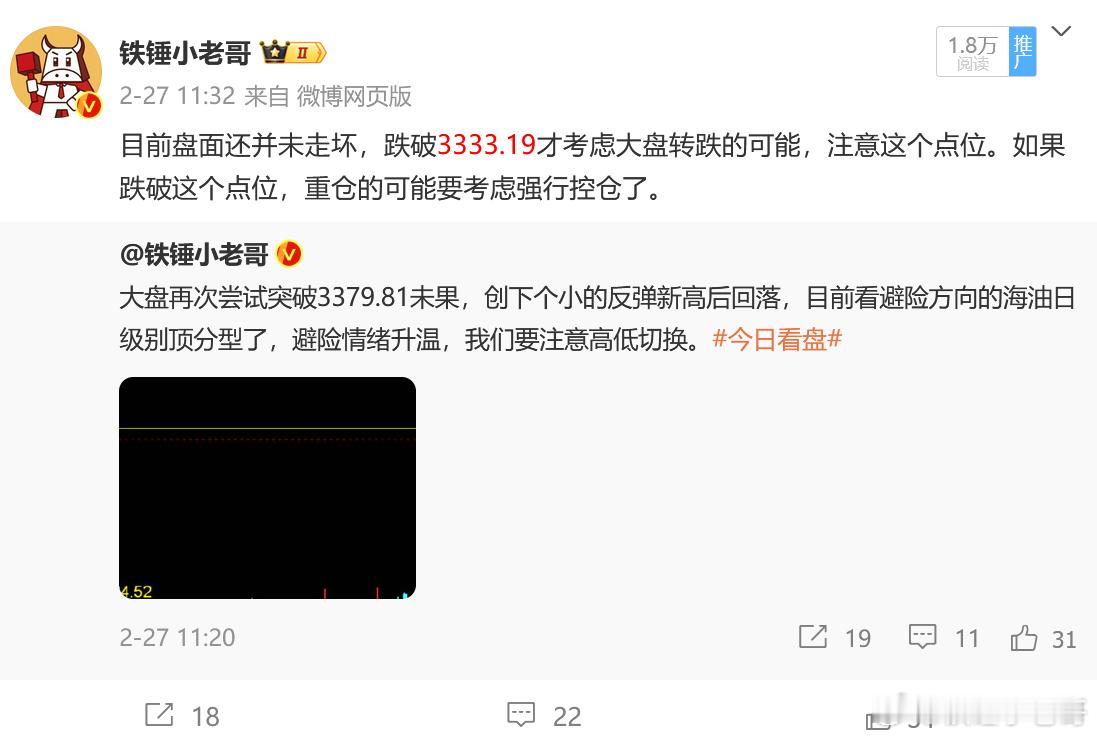Click the 2-27 11:32 post timestamp

(177, 96)
